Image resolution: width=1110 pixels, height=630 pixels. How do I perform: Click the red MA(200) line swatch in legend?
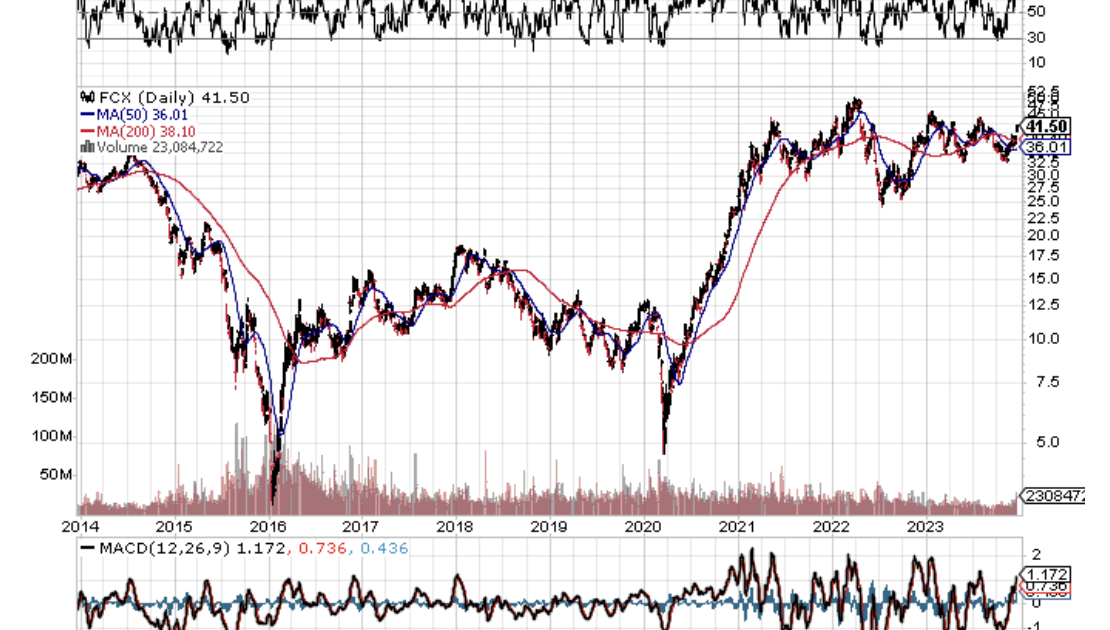[x=88, y=132]
